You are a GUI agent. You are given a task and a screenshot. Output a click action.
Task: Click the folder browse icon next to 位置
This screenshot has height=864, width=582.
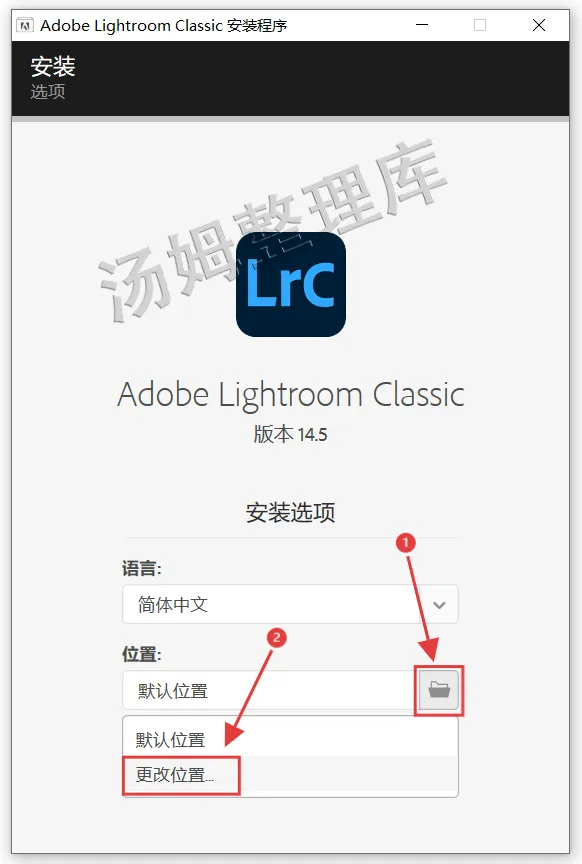[x=439, y=690]
